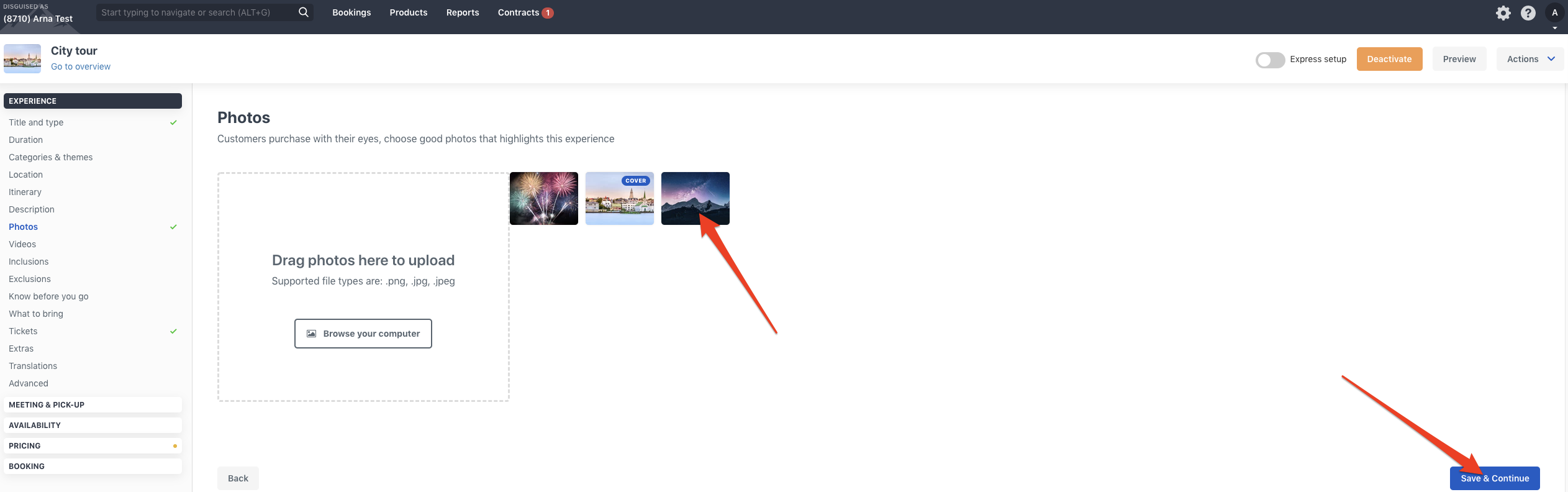Select the cover city photo thumbnail
Screen dimensions: 1568x492
[620, 198]
